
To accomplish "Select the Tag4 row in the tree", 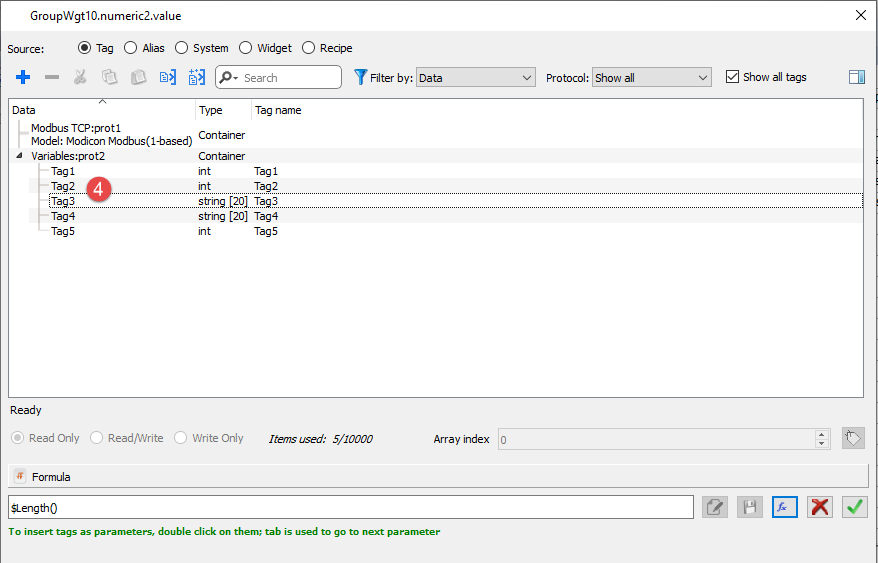I will 63,216.
